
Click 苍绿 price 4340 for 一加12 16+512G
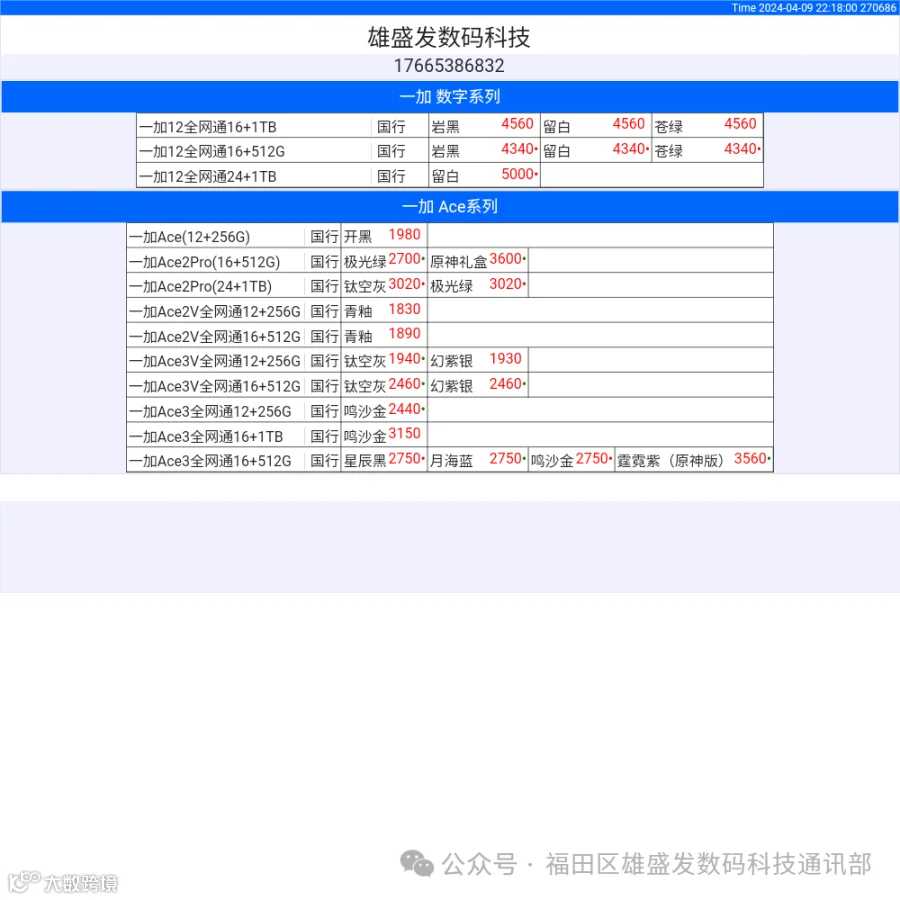tap(740, 149)
